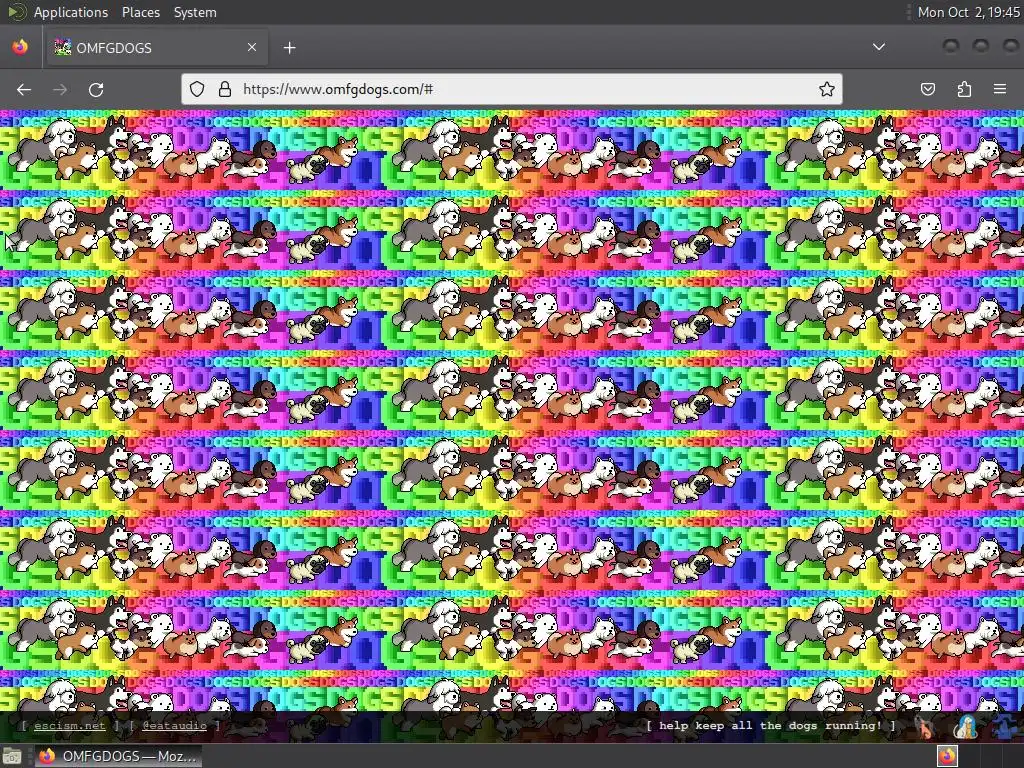
Task: Reload the omfgdogs page
Action: point(96,89)
